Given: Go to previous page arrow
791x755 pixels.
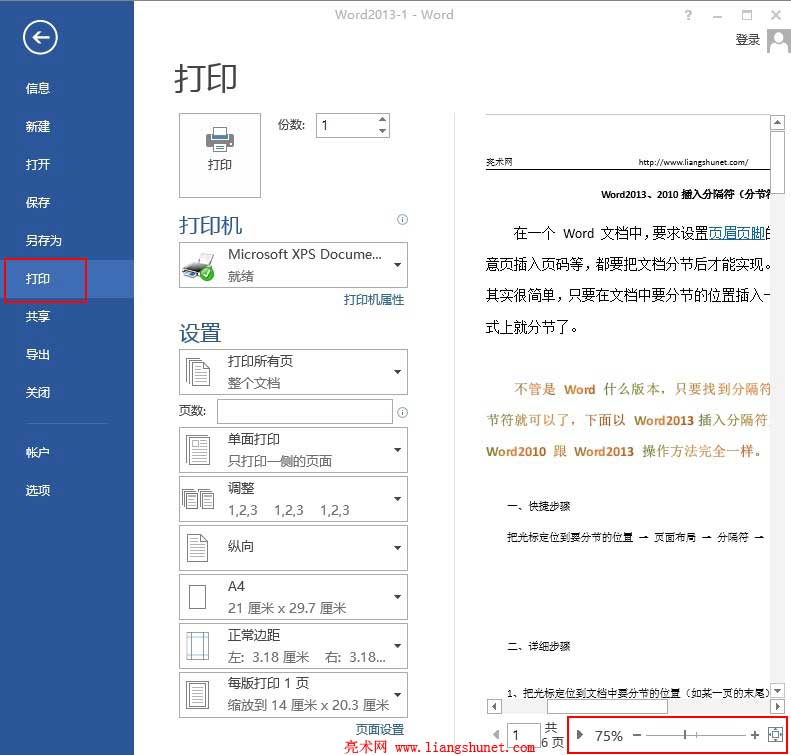Looking at the screenshot, I should [496, 735].
